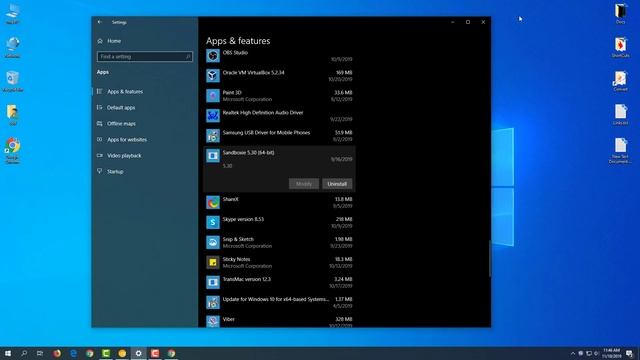Screen dimensions: 640x360
Task: Open Firefox from the taskbar
Action: tap(57, 353)
